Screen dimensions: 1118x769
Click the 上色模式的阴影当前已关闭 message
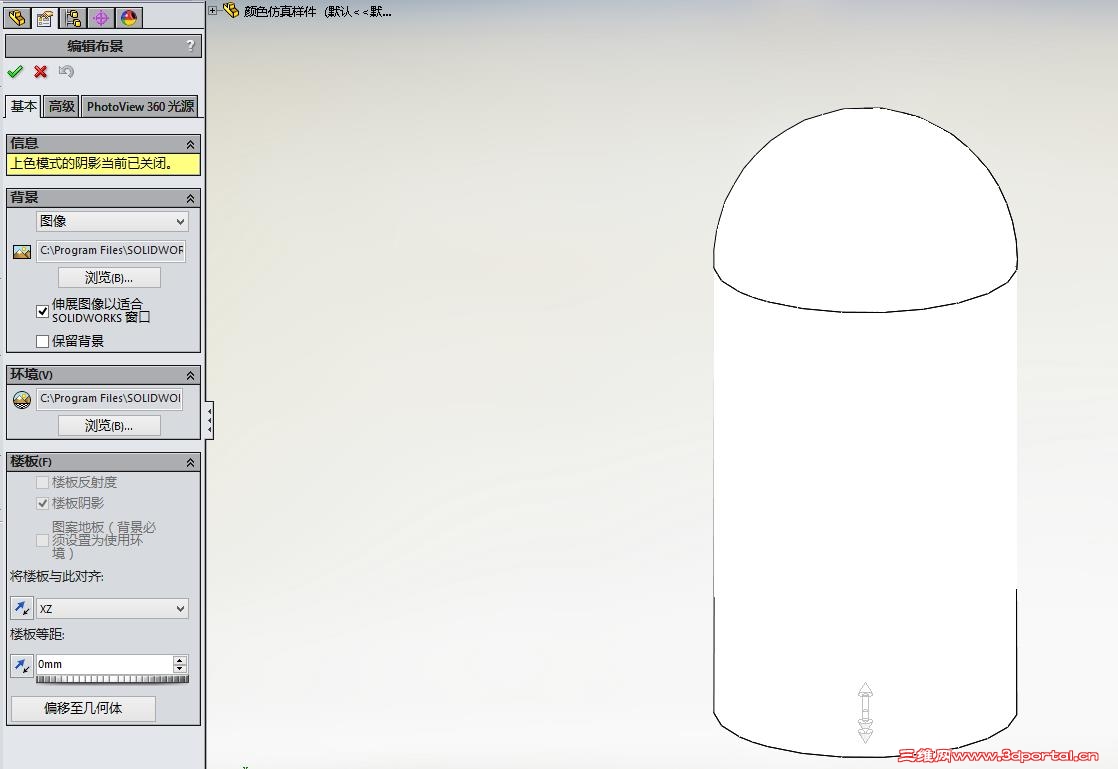pos(103,164)
